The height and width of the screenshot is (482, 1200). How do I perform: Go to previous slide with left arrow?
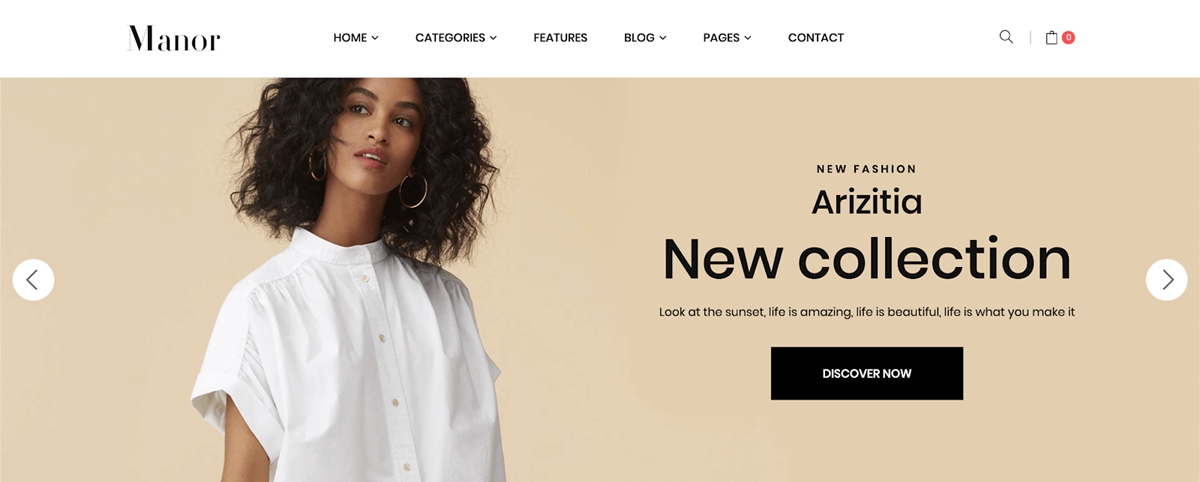(33, 280)
